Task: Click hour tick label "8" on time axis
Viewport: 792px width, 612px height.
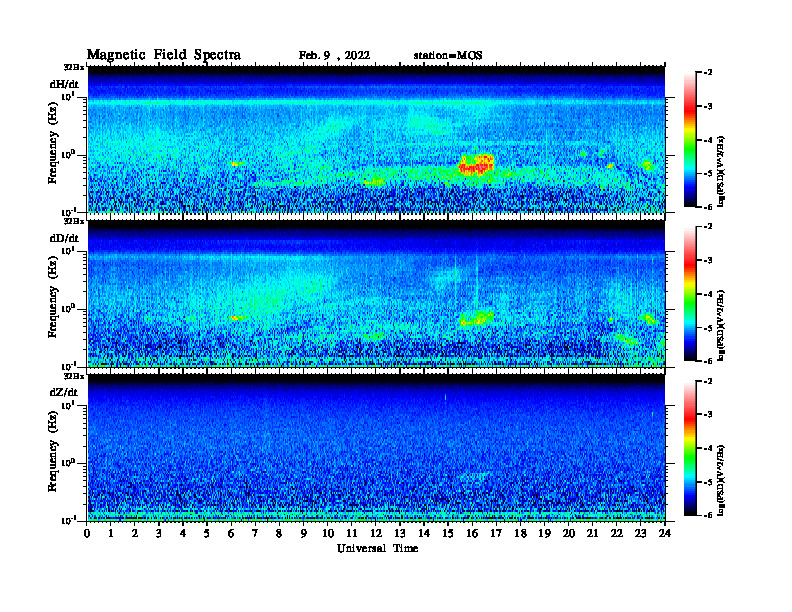Action: 279,534
